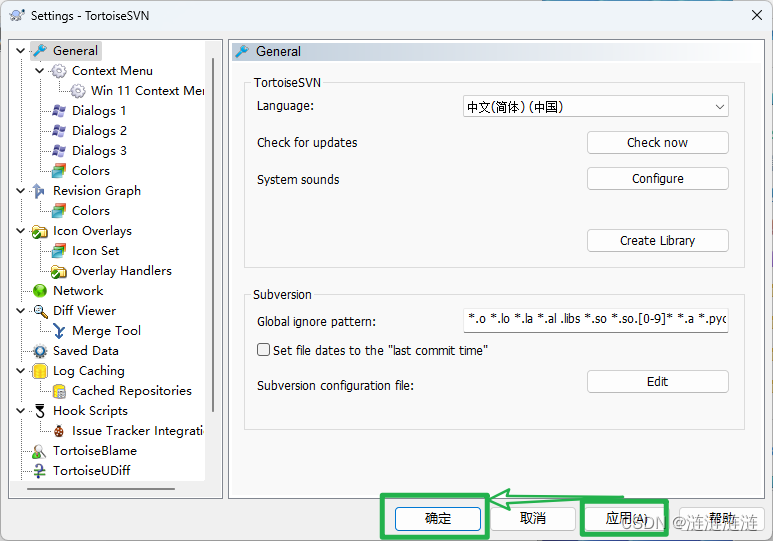Click the TortoiseUDiff icon
Image resolution: width=773 pixels, height=541 pixels.
[x=39, y=471]
